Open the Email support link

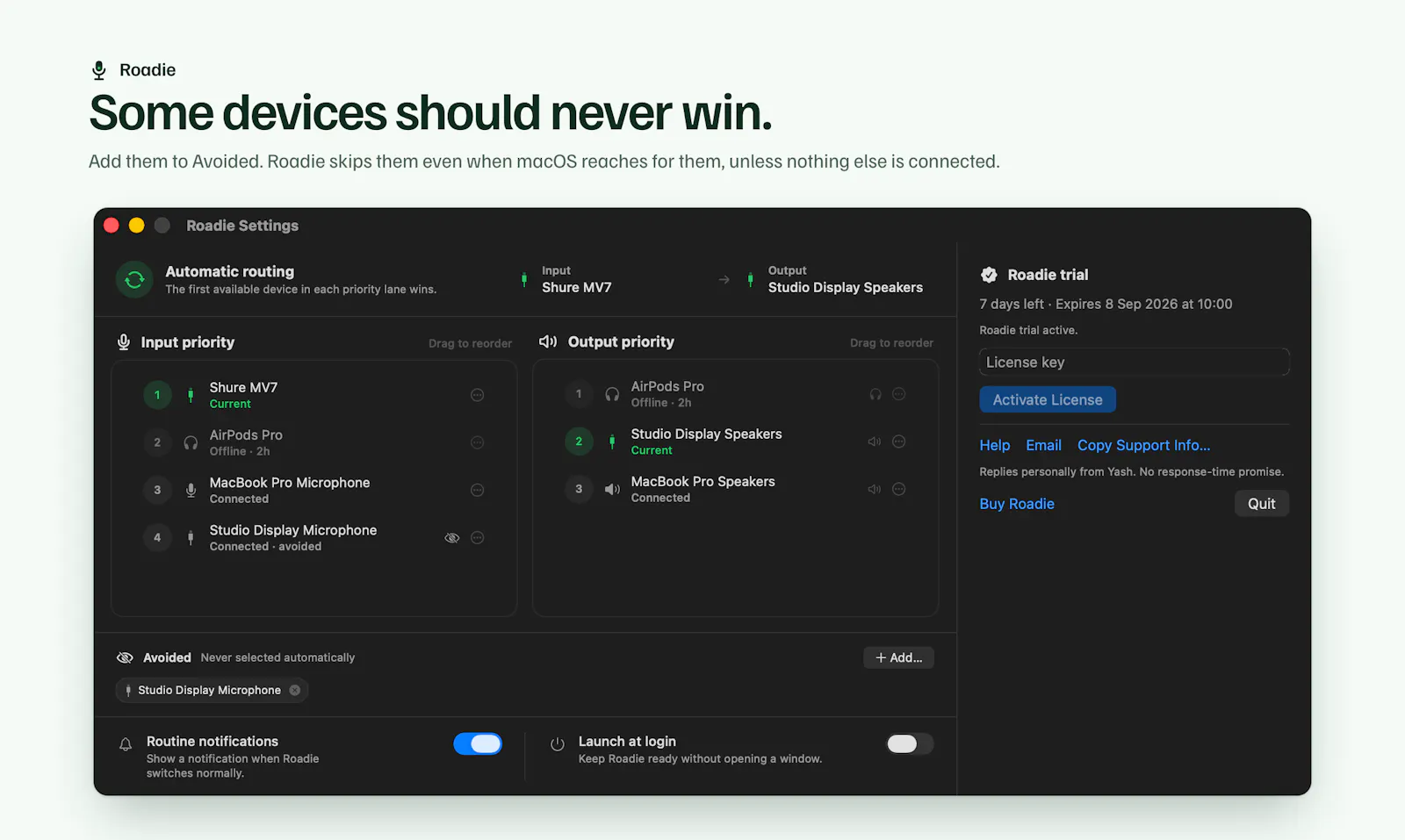1043,445
